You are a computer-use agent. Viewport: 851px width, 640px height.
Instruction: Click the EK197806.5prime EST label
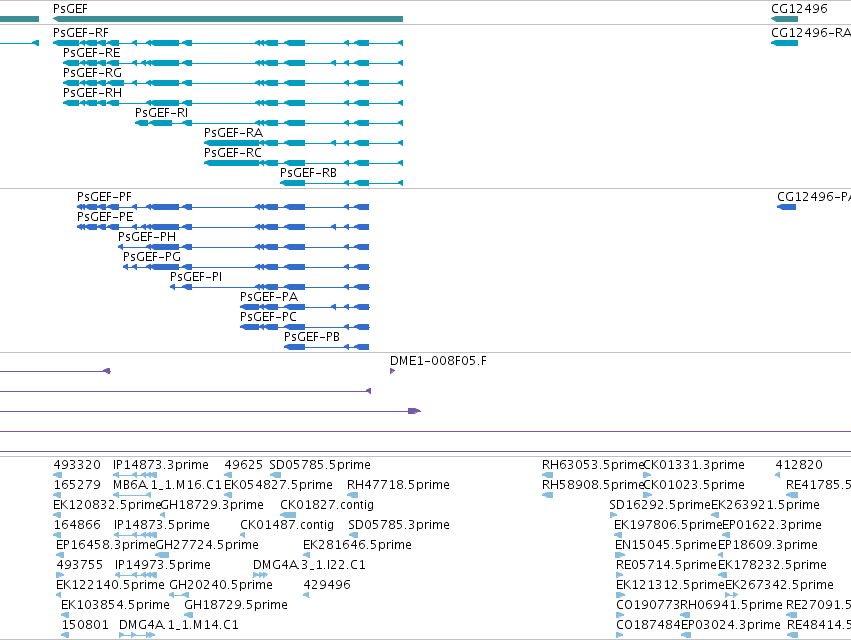click(x=669, y=525)
